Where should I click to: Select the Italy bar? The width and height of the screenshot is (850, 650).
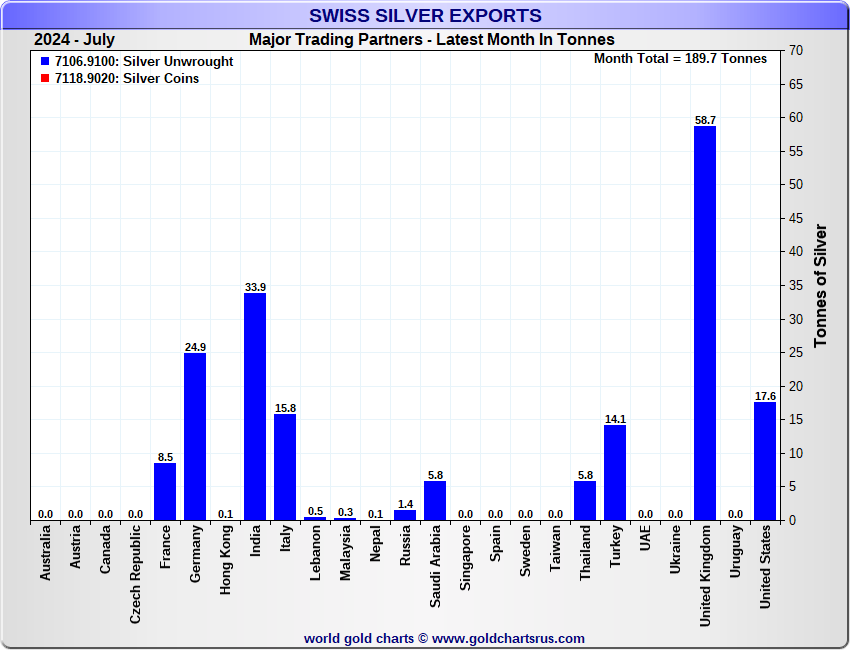(285, 467)
